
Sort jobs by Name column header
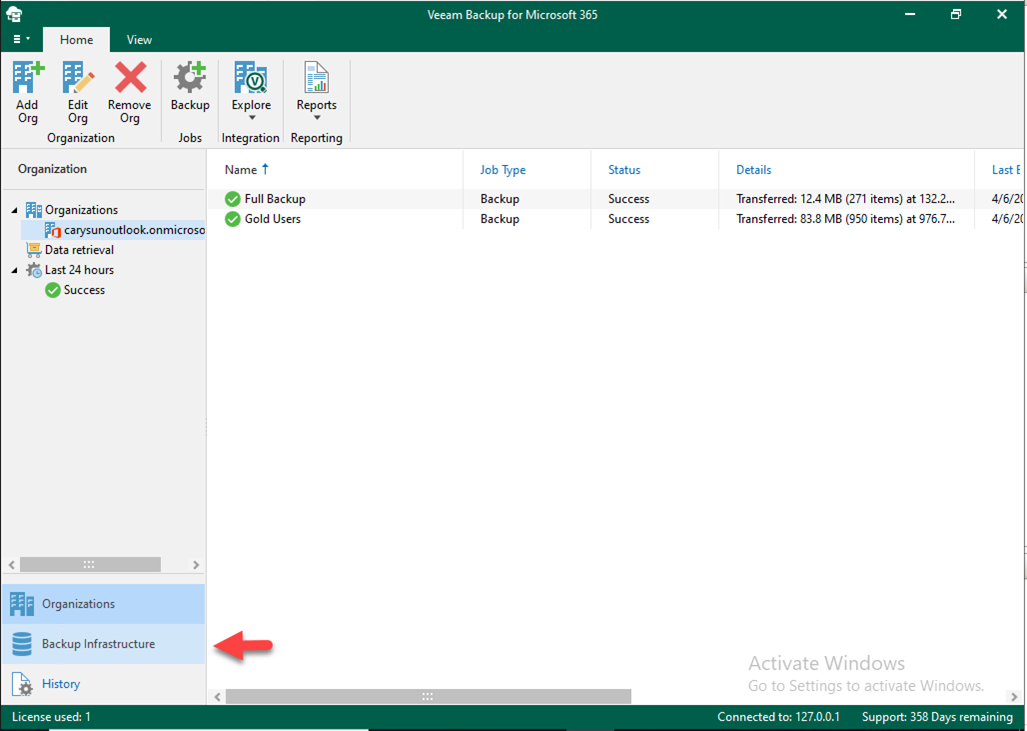pos(241,170)
